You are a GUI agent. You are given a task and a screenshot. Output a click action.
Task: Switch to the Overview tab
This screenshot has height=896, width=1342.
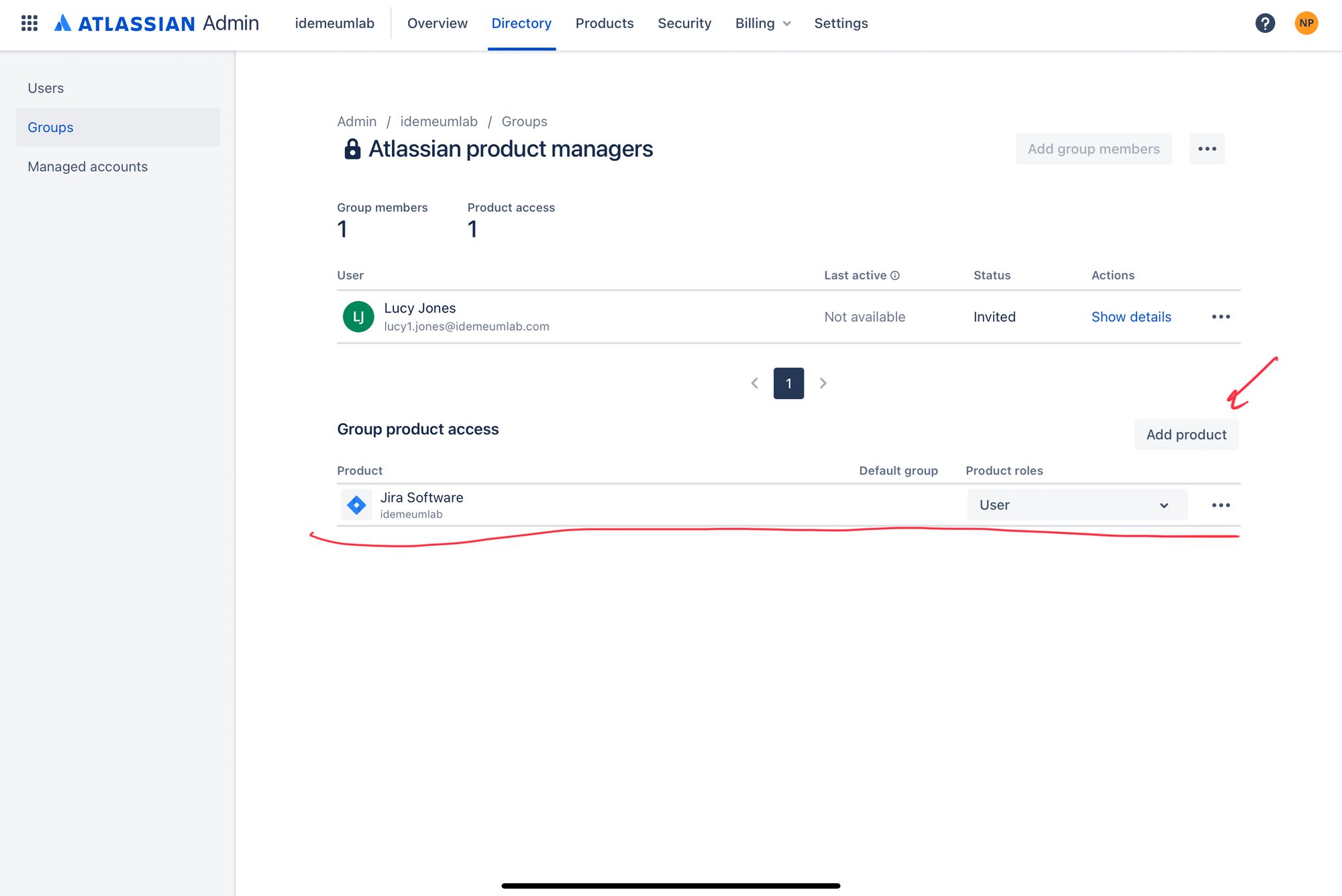[437, 23]
